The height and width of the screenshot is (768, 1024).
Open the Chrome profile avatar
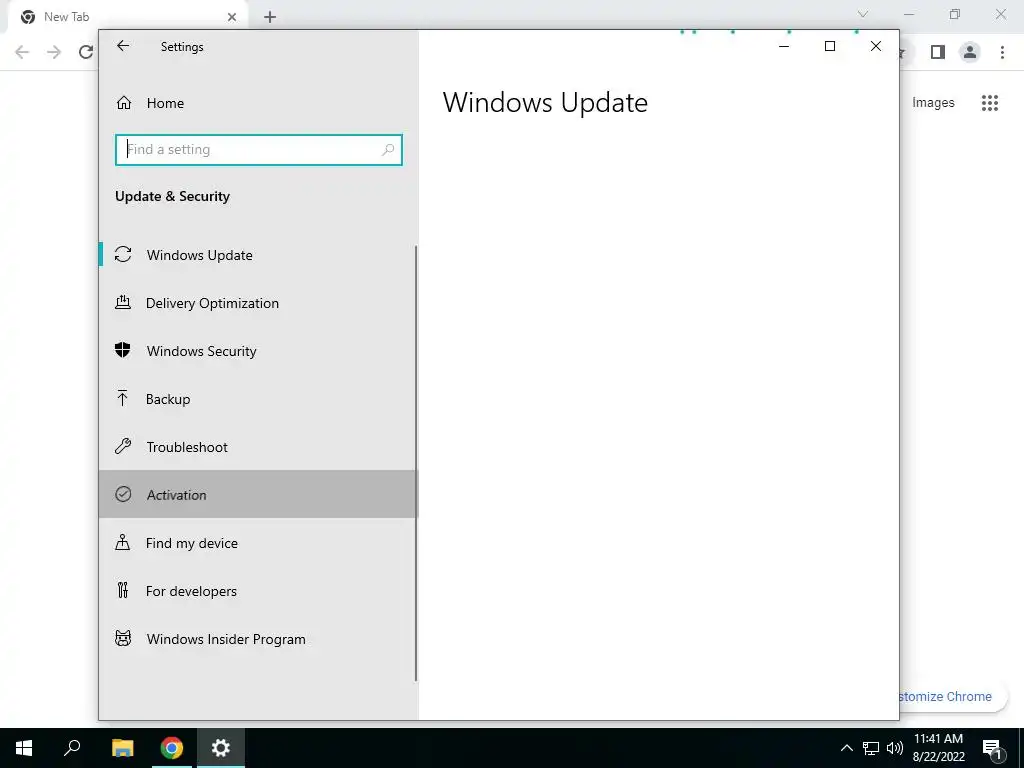point(970,52)
